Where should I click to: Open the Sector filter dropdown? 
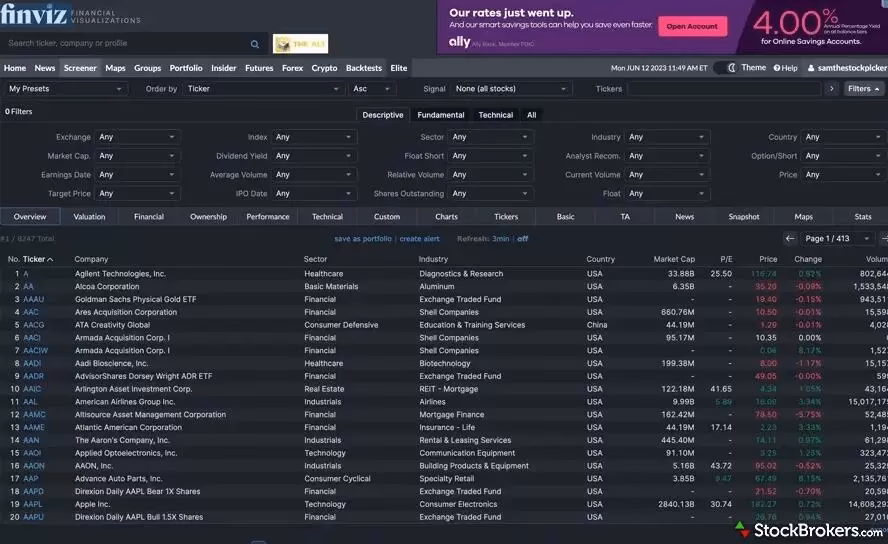pos(490,137)
